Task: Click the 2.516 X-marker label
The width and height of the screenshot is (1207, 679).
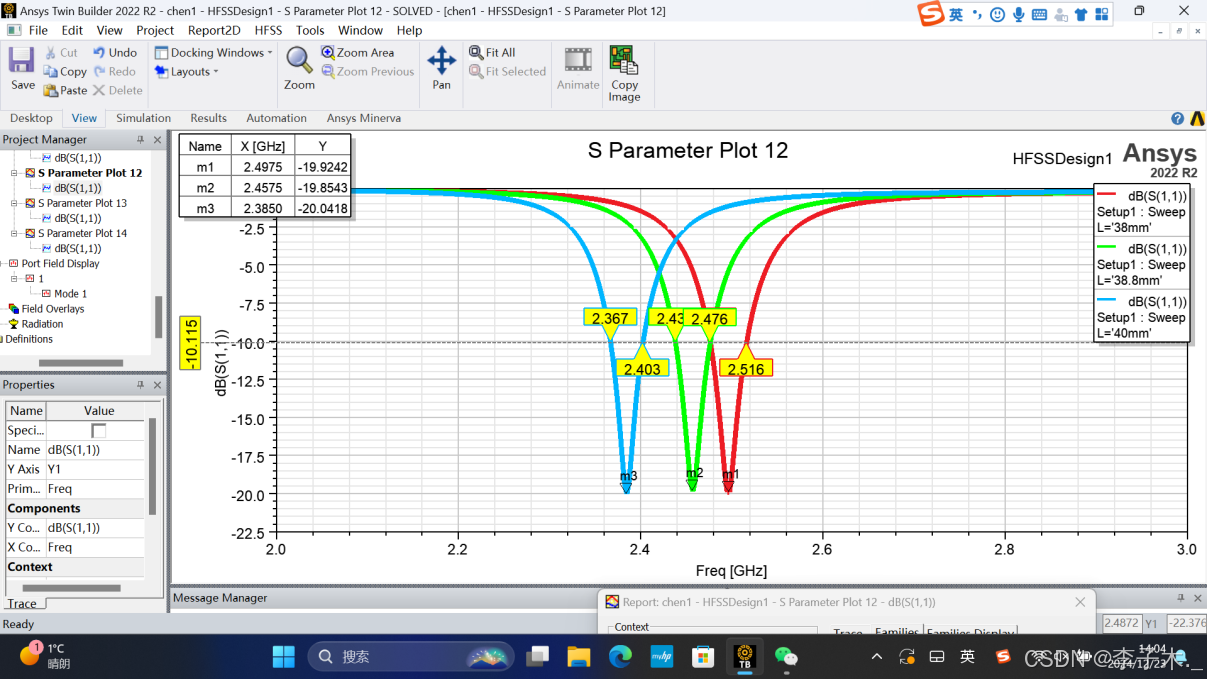Action: coord(746,369)
